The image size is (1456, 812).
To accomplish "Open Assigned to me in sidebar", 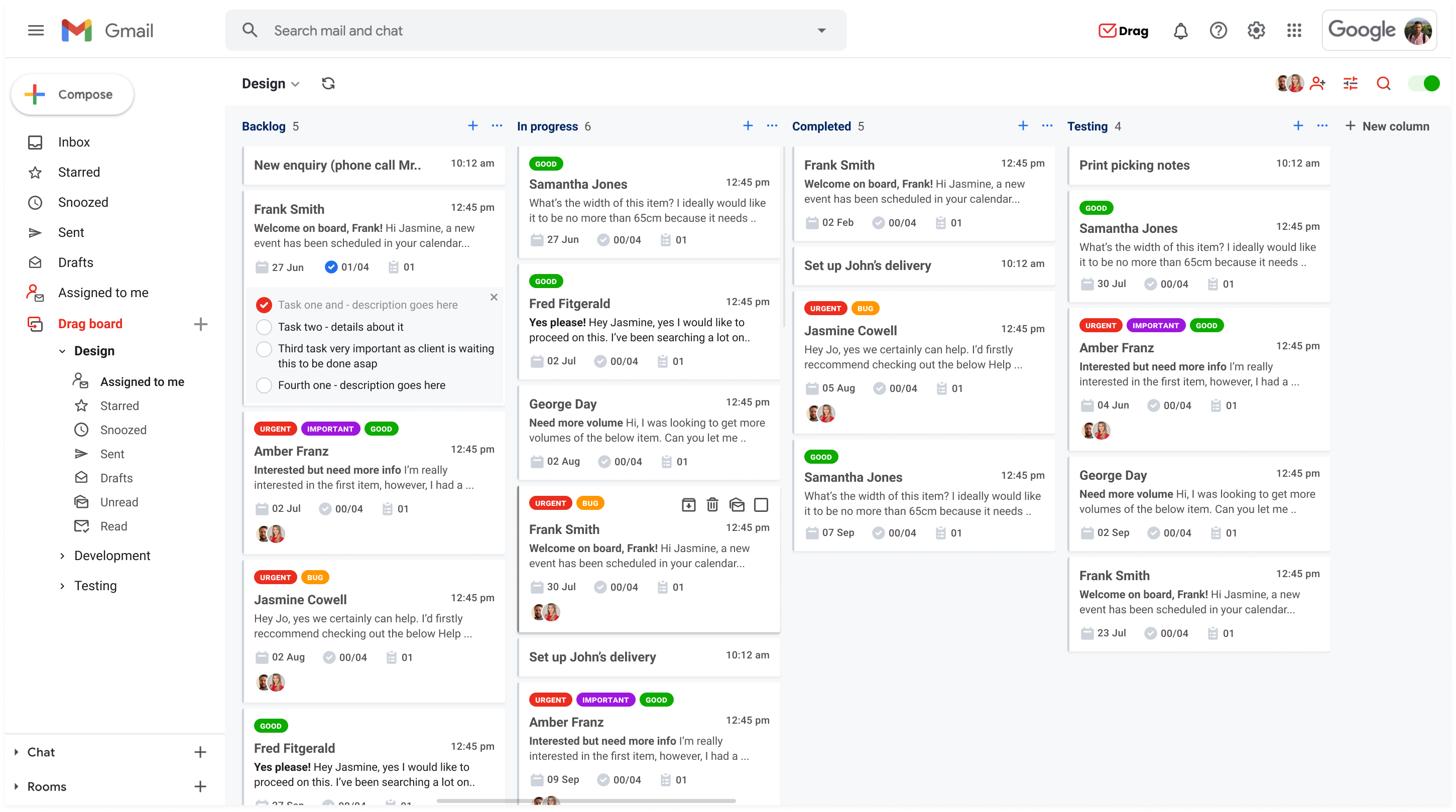I will click(103, 292).
